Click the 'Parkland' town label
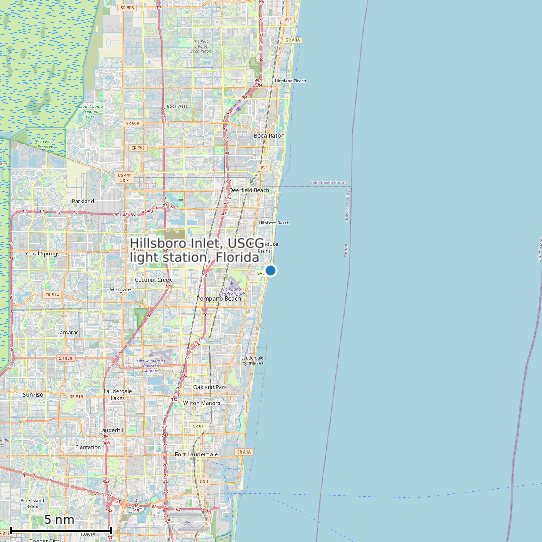 [x=83, y=201]
